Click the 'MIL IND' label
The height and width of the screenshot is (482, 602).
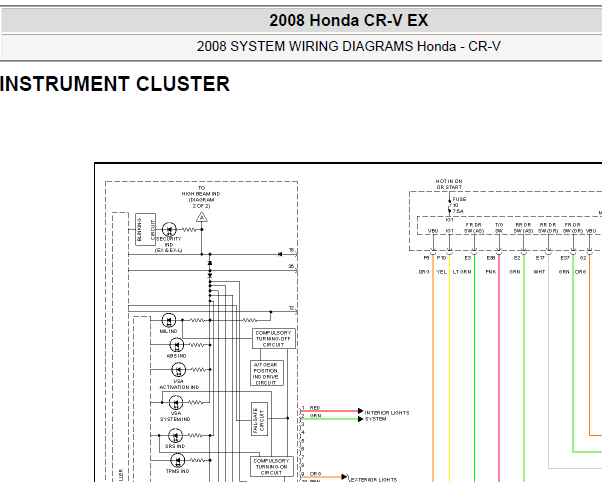(x=168, y=331)
